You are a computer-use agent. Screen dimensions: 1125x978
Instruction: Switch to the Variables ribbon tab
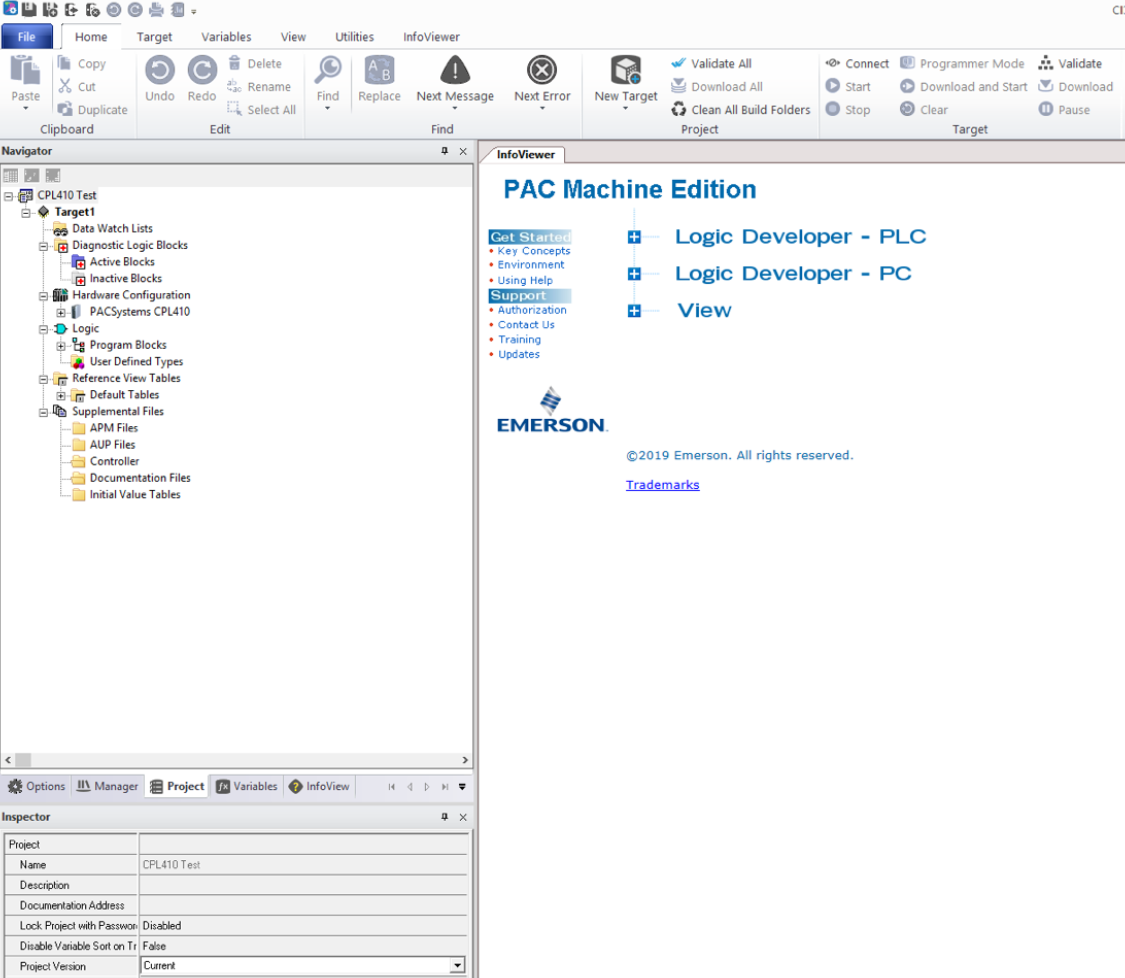[x=226, y=37]
